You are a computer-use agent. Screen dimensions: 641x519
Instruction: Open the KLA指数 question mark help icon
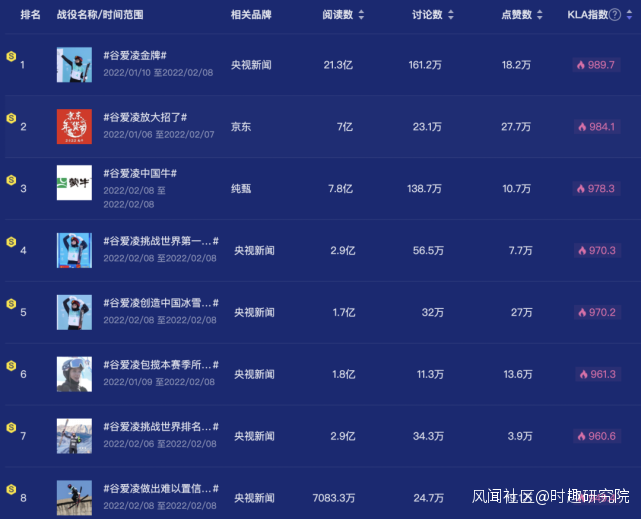(x=615, y=15)
